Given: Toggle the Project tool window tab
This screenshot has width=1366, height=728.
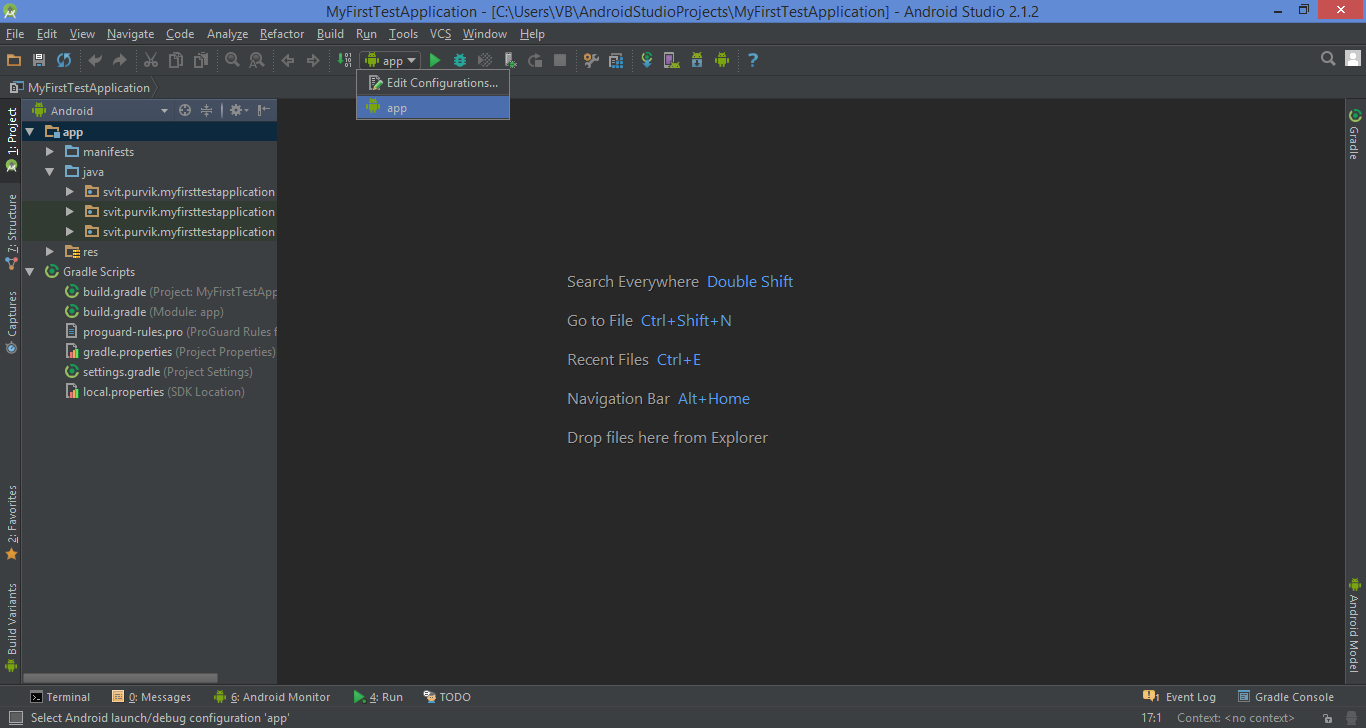Looking at the screenshot, I should [11, 139].
